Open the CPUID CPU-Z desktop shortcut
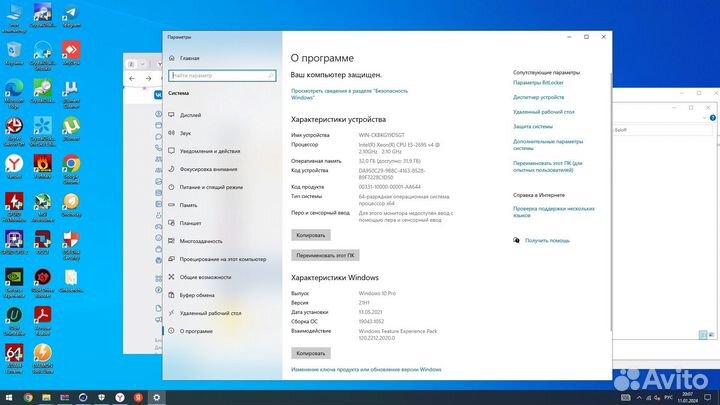 (x=14, y=242)
